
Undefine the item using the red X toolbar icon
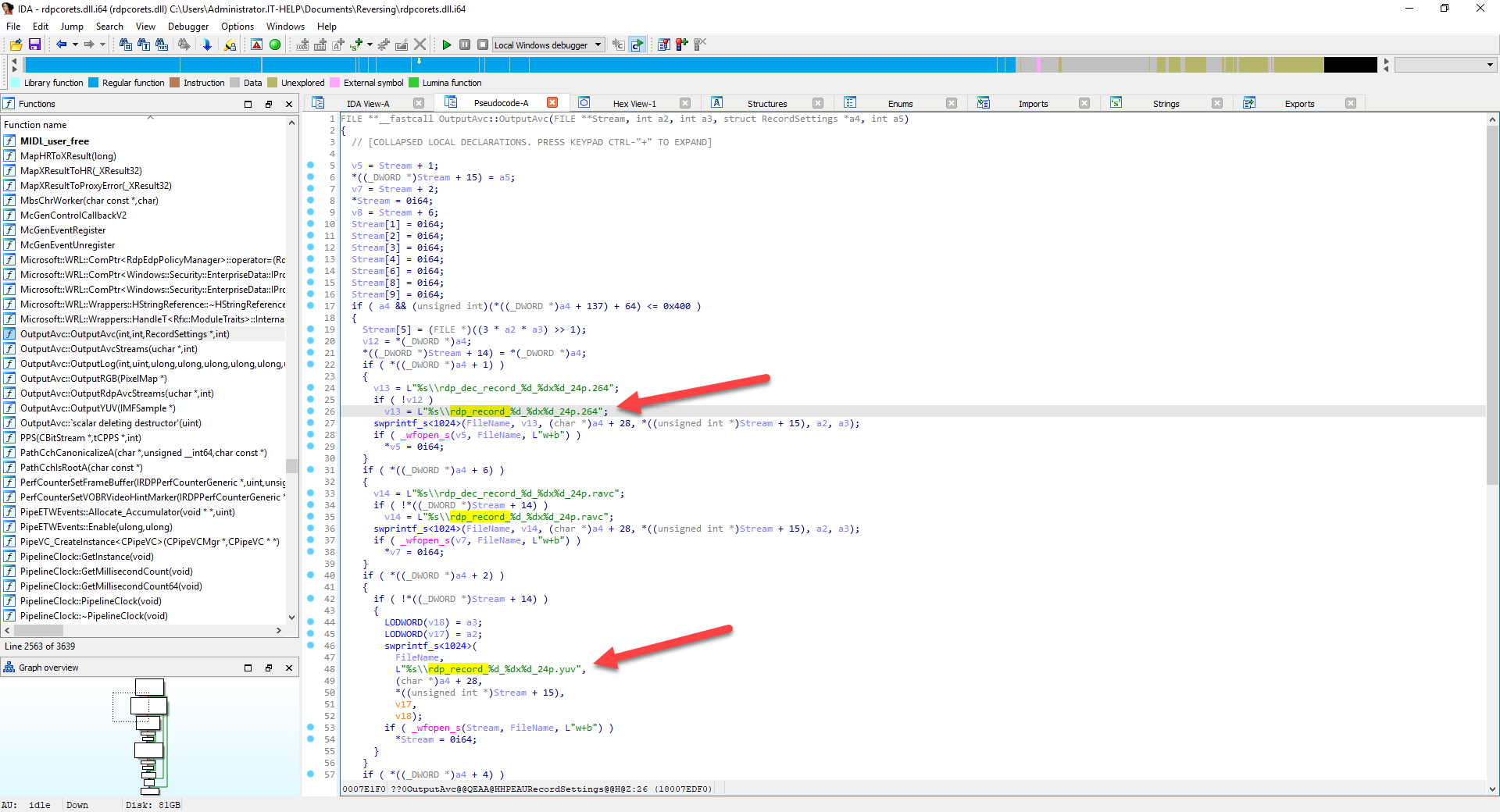click(x=420, y=45)
